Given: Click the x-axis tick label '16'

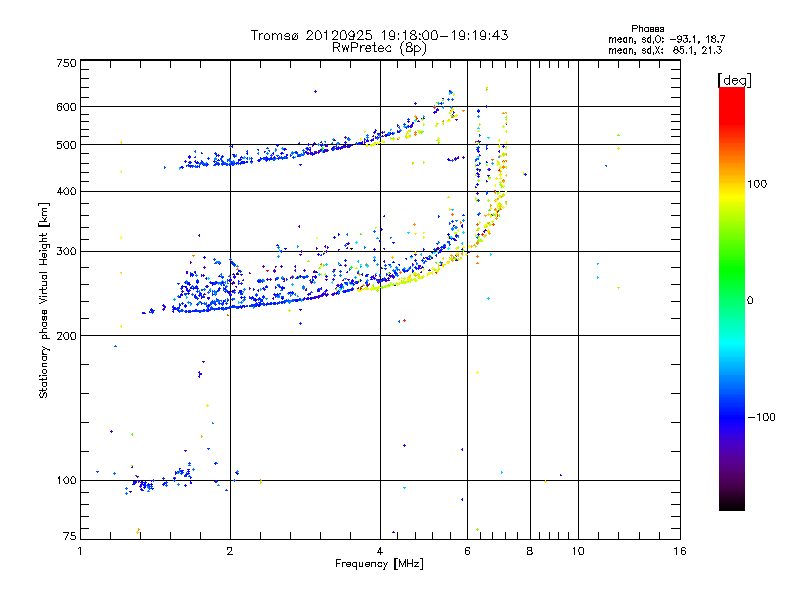Looking at the screenshot, I should (680, 551).
